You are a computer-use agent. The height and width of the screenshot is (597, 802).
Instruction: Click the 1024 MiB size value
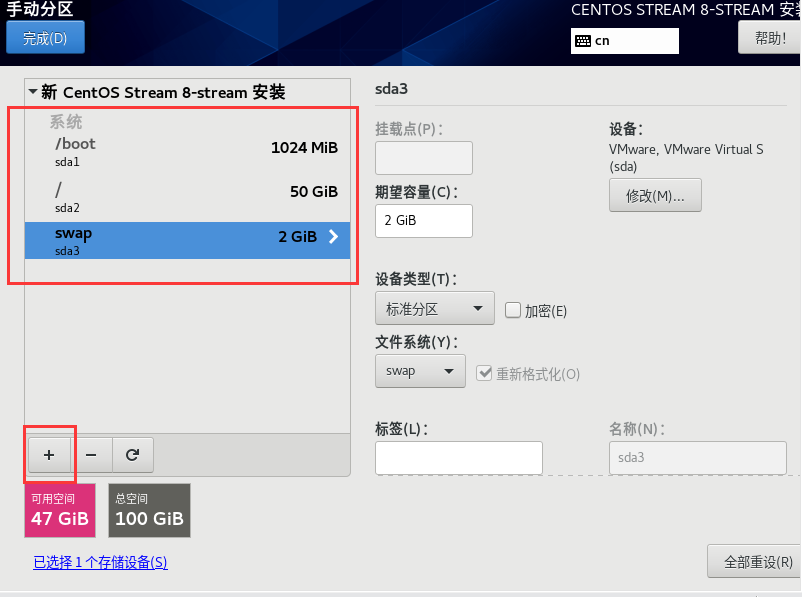pyautogui.click(x=304, y=148)
